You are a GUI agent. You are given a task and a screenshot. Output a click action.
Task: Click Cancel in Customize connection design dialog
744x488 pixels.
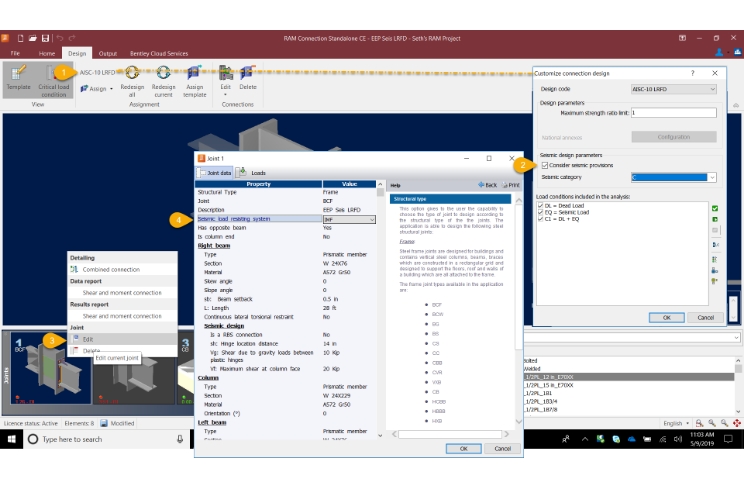[706, 318]
